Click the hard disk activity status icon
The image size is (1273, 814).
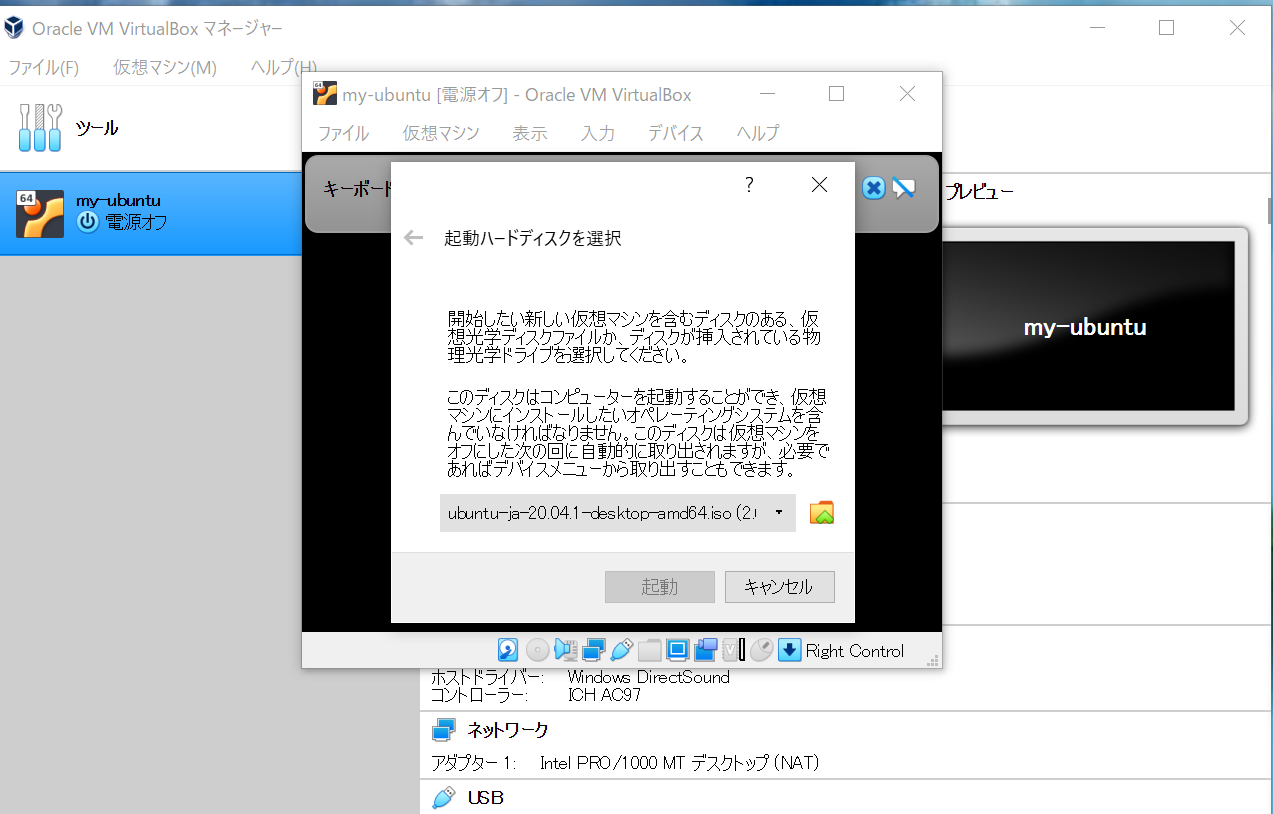[508, 650]
